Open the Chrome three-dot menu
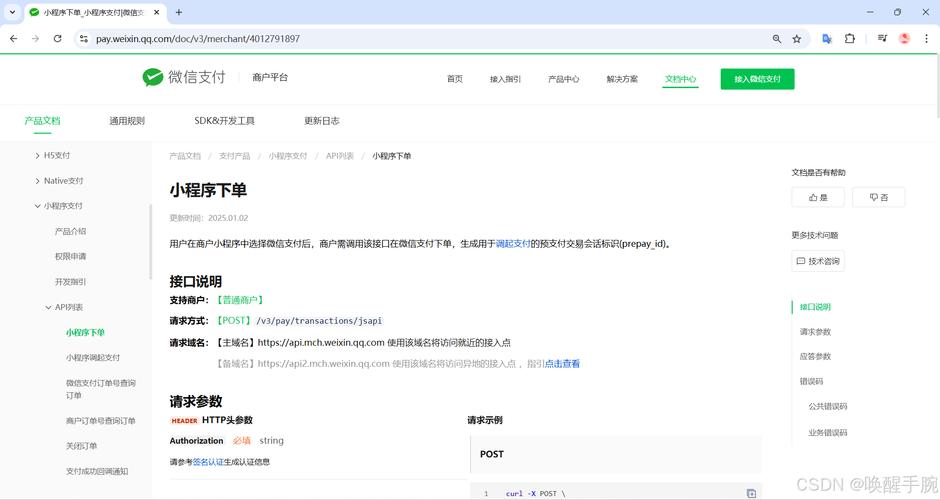Viewport: 940px width, 500px height. pyautogui.click(x=926, y=38)
